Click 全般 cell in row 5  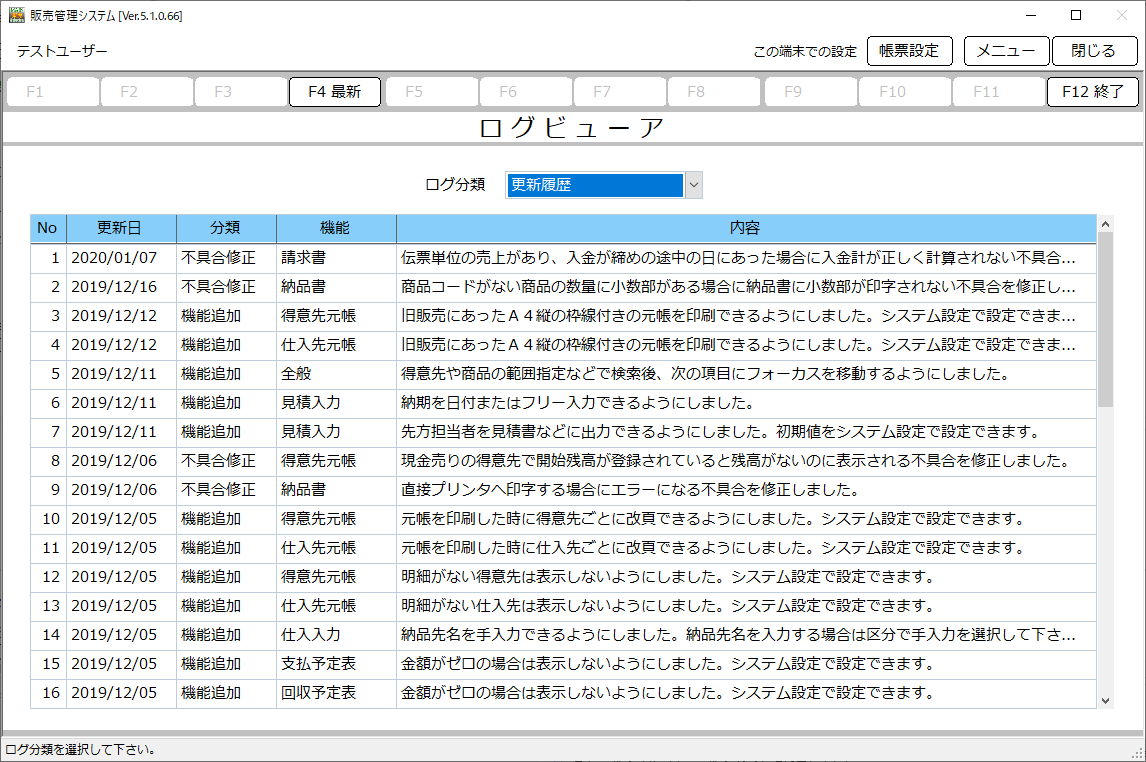coord(336,374)
